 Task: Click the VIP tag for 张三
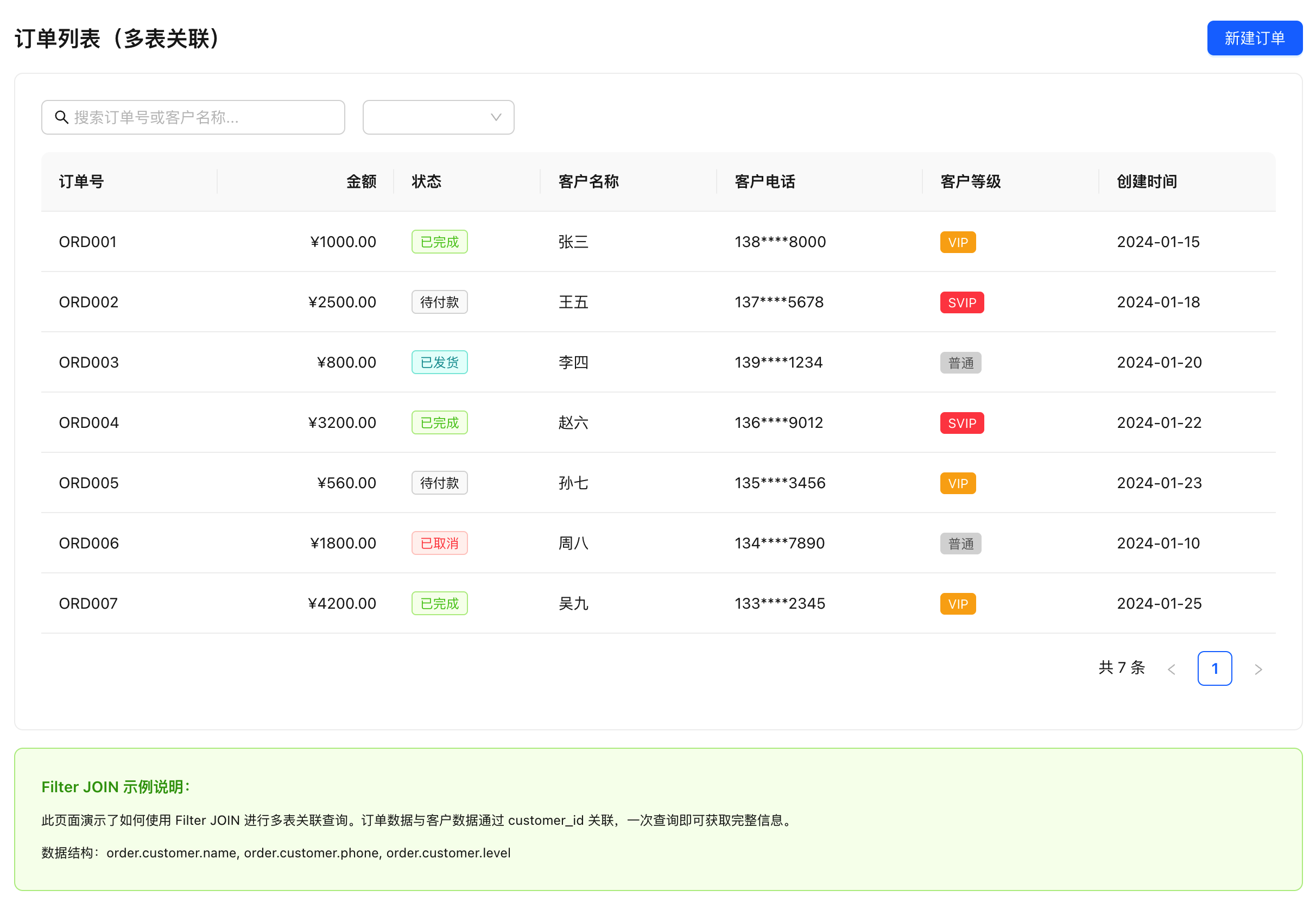[x=958, y=242]
